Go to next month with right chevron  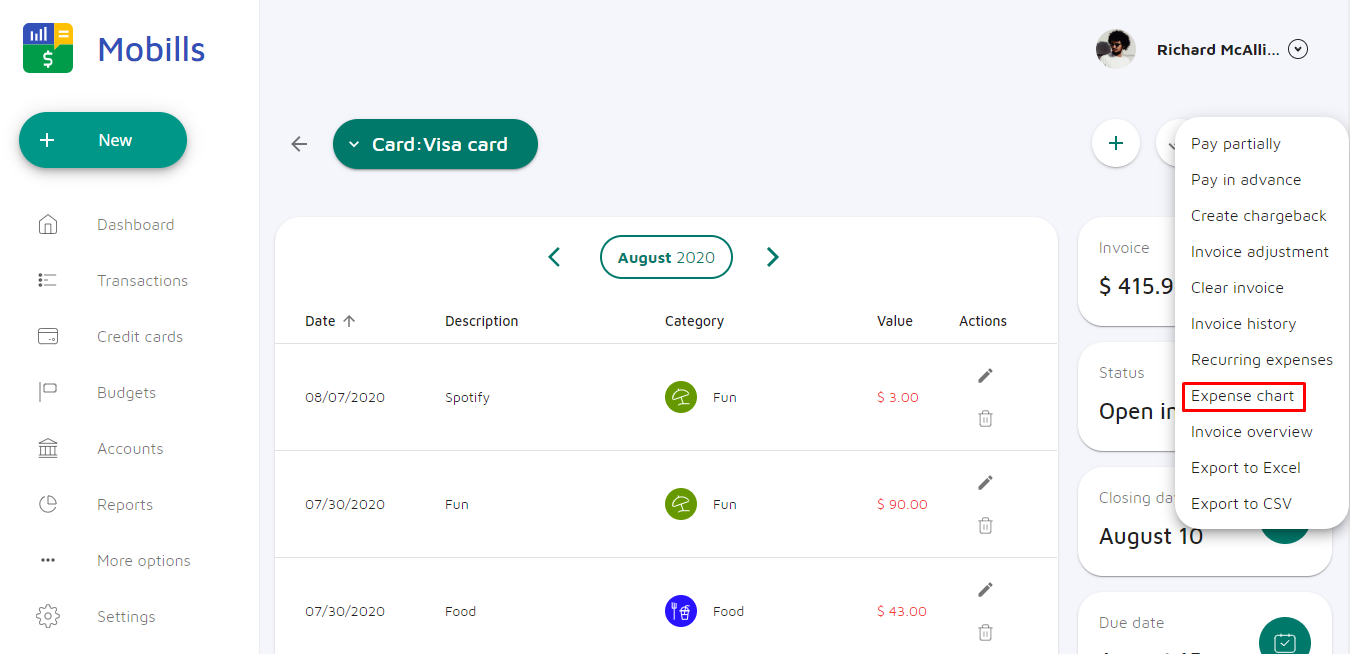tap(772, 257)
